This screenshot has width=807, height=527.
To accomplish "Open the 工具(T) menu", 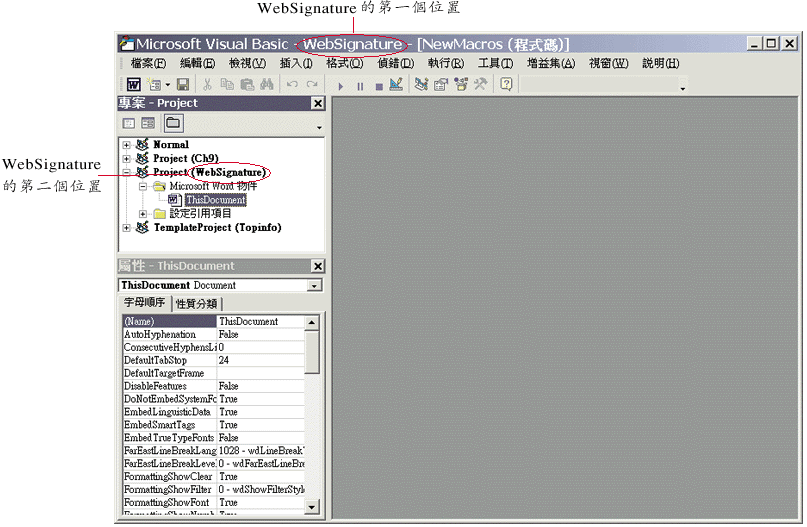I will [496, 63].
